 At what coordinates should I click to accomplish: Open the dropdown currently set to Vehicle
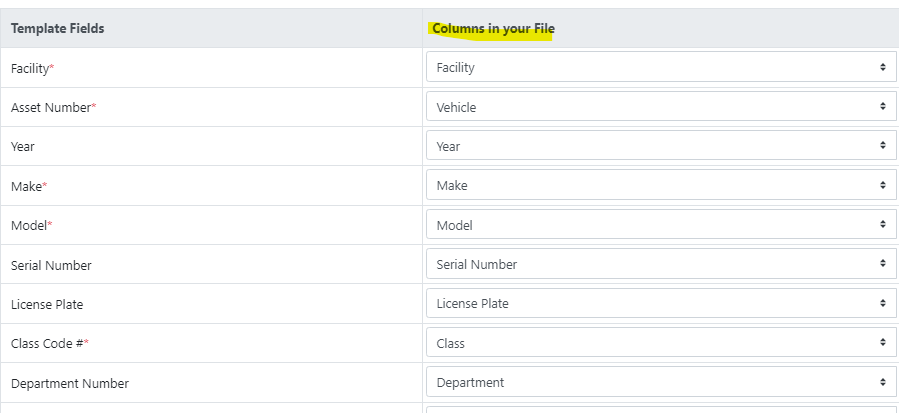pos(660,107)
